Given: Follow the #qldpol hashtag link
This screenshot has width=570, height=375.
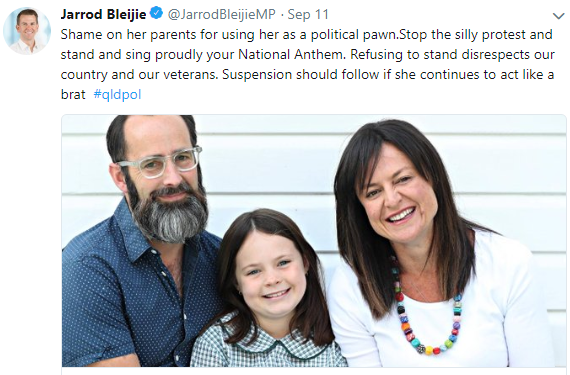Looking at the screenshot, I should pos(117,94).
